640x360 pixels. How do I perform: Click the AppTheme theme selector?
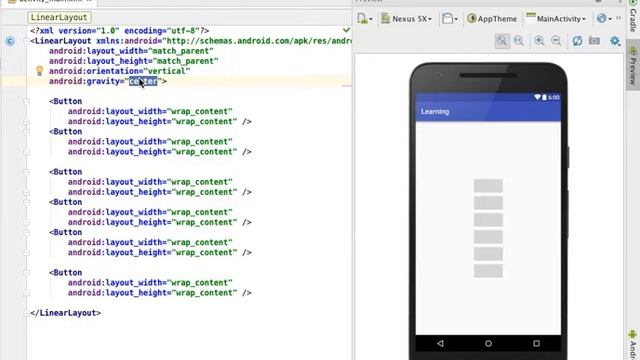tap(492, 19)
